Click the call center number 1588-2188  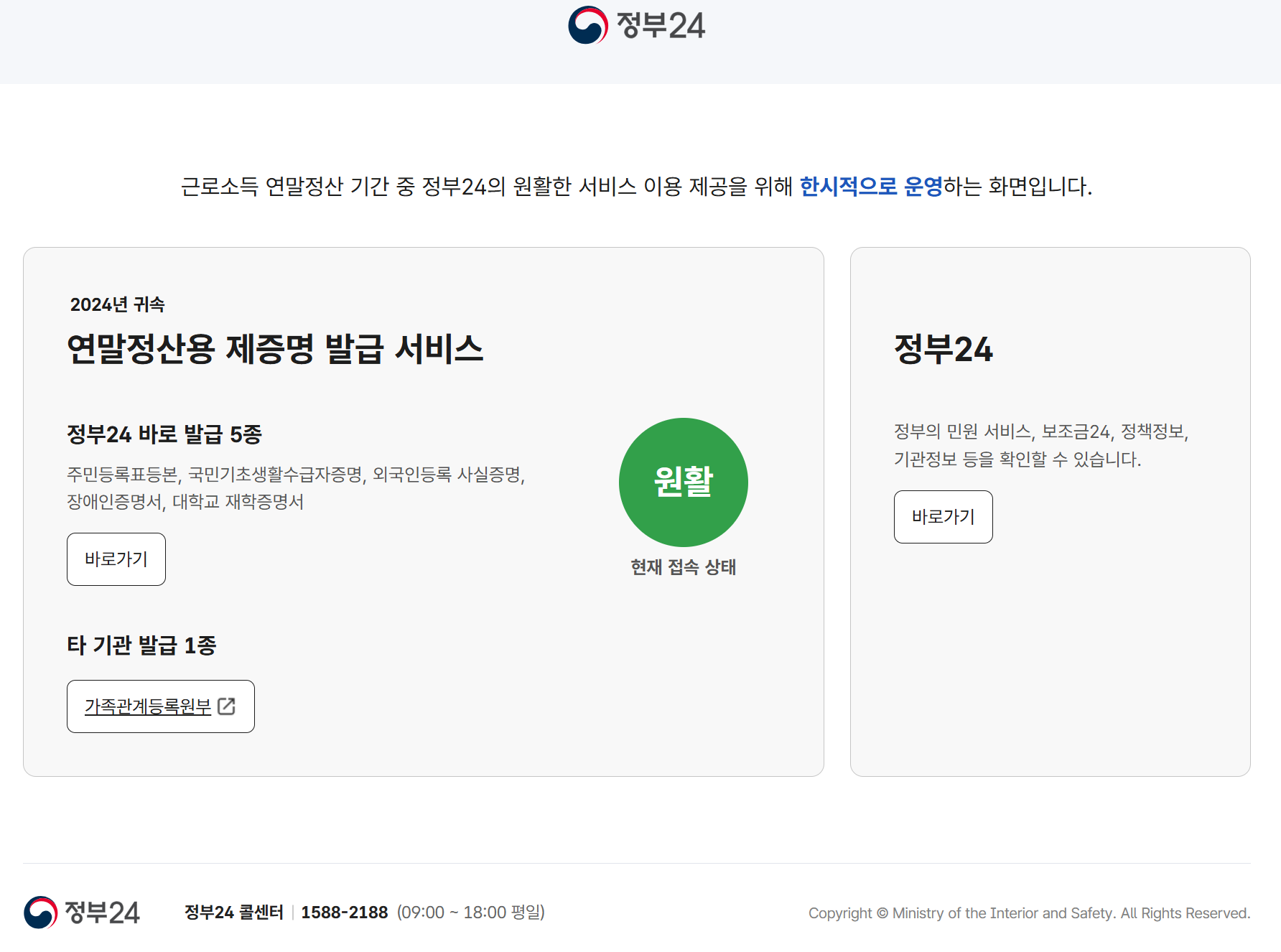click(345, 912)
